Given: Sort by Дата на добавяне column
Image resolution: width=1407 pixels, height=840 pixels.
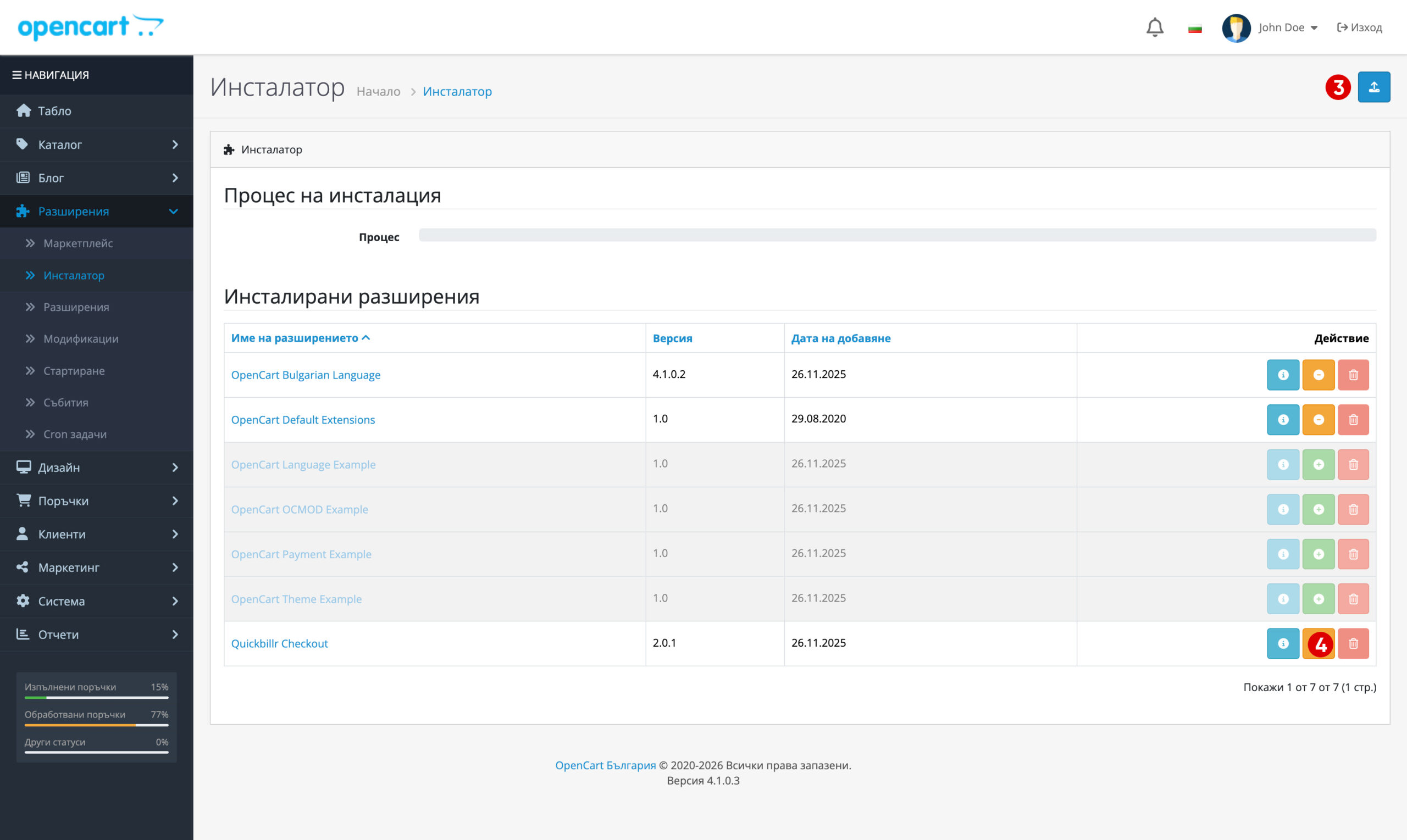Looking at the screenshot, I should click(x=840, y=338).
